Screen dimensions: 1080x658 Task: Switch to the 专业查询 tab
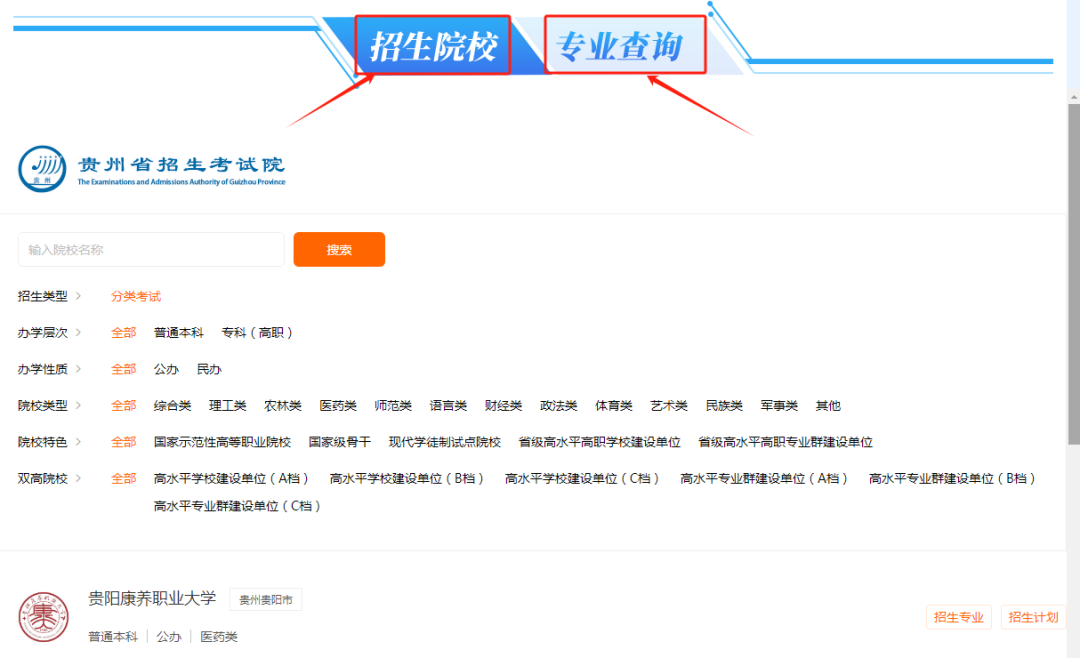(x=625, y=46)
